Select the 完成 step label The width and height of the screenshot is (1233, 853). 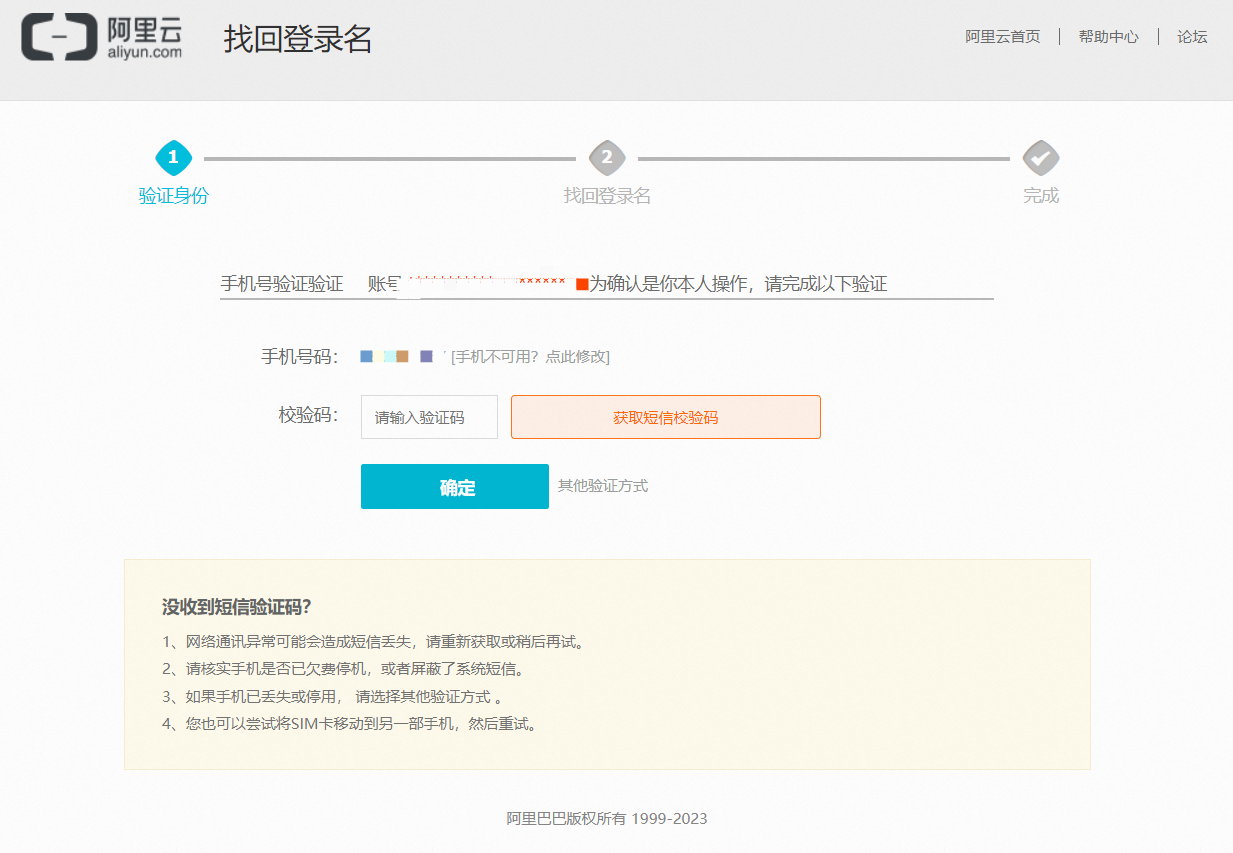coord(1040,196)
